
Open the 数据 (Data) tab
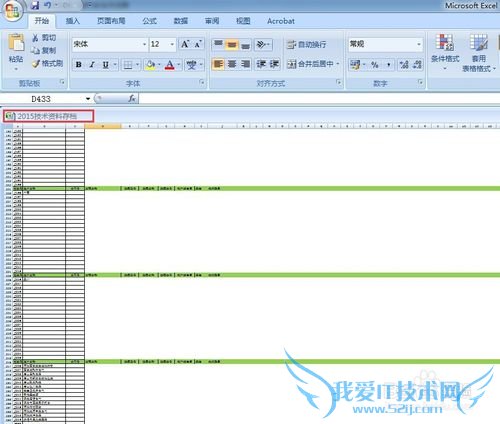point(181,21)
